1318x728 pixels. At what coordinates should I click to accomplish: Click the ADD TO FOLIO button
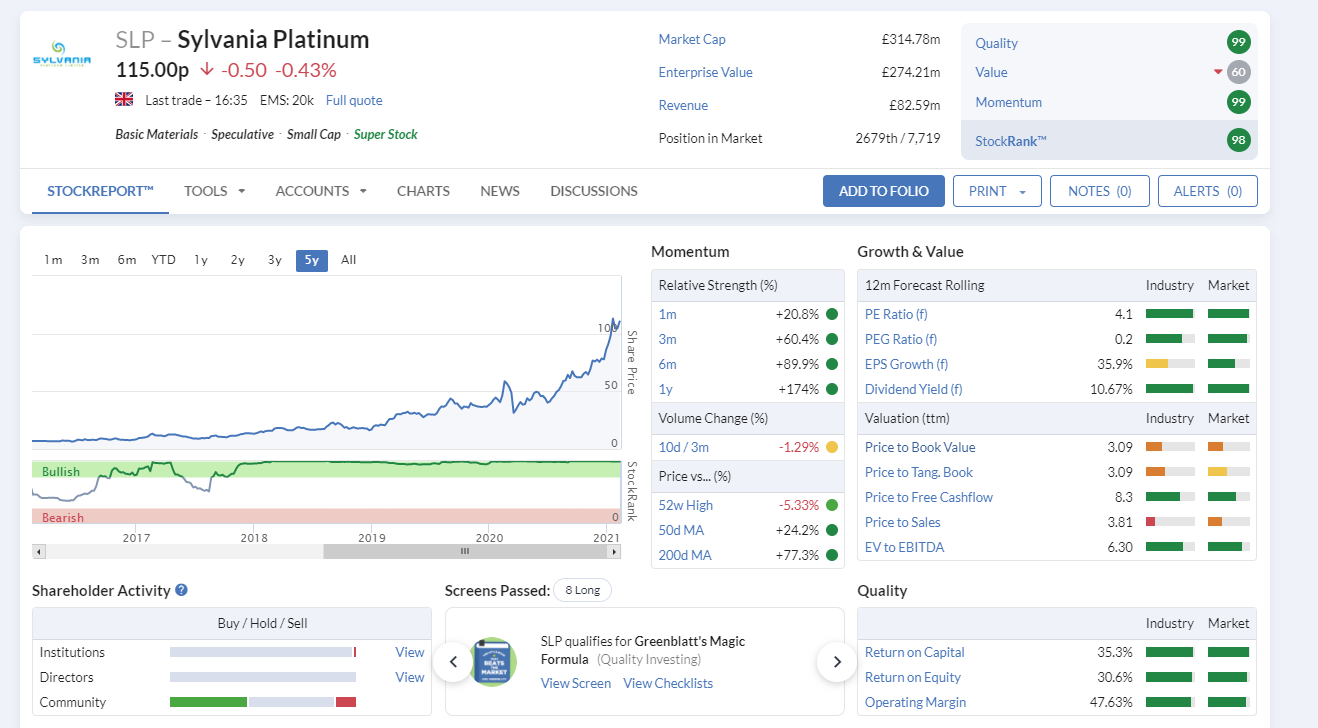point(884,191)
